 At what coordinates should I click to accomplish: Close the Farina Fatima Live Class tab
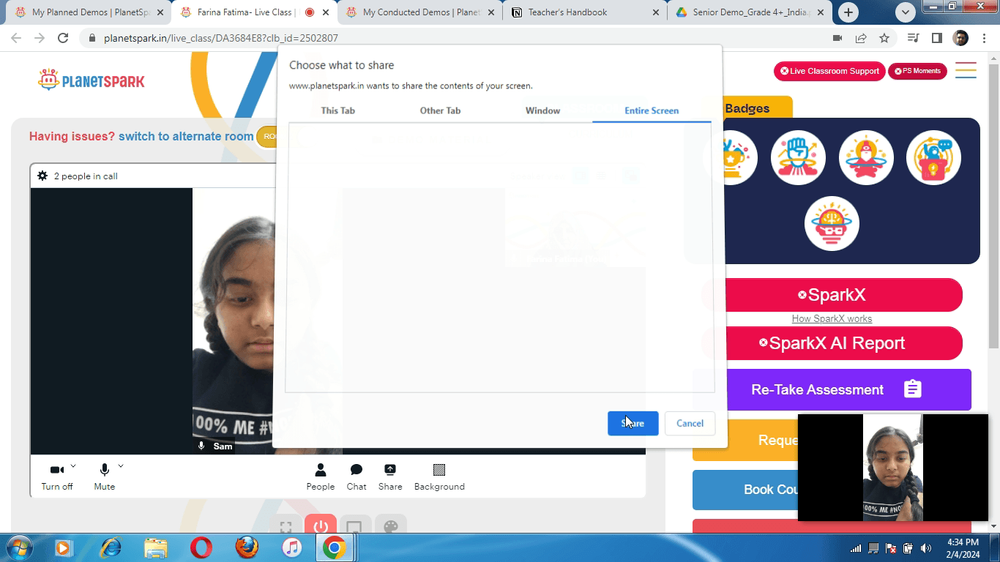[325, 12]
